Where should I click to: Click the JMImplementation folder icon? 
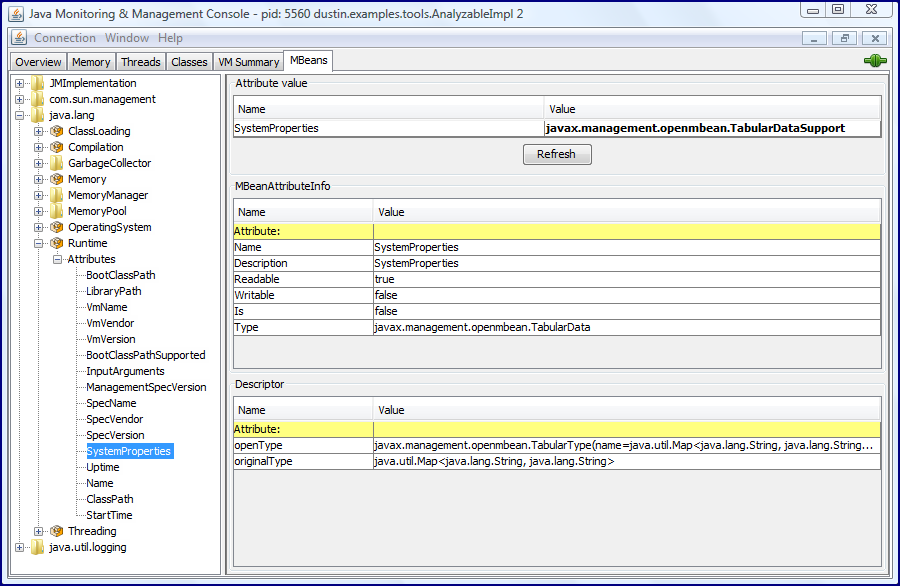[38, 83]
